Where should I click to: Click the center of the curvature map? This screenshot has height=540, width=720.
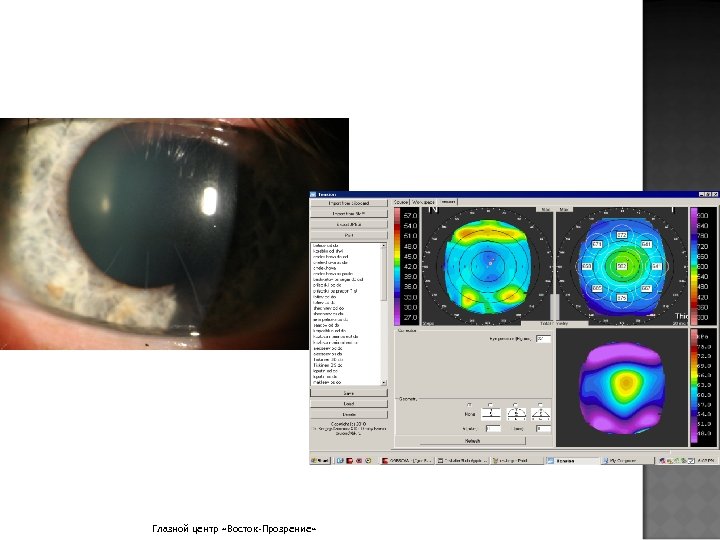pyautogui.click(x=489, y=265)
